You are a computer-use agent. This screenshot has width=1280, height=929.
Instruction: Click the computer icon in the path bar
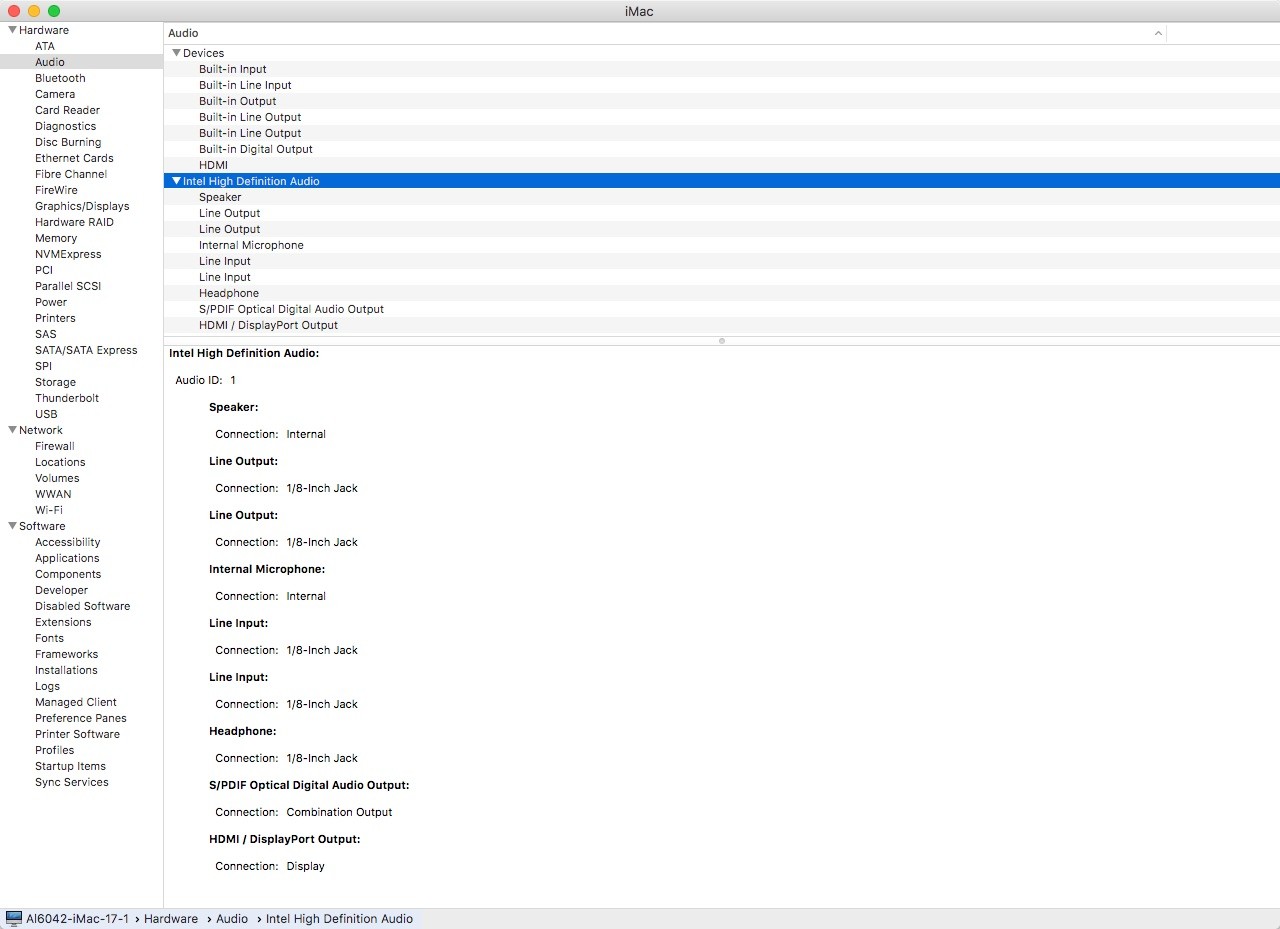click(14, 919)
